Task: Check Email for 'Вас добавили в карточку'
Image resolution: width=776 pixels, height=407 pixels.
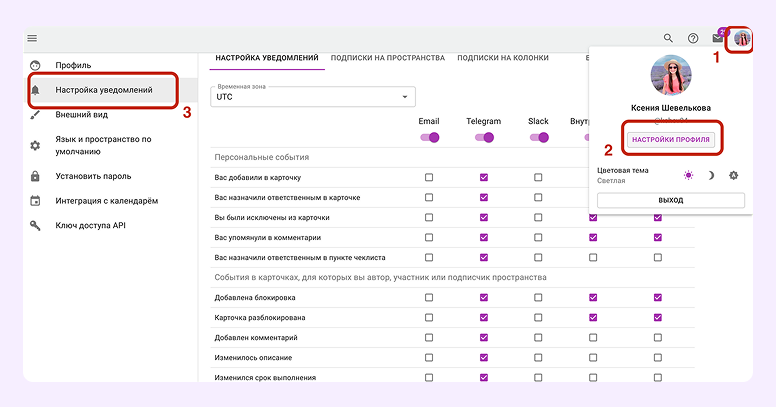Action: point(429,177)
